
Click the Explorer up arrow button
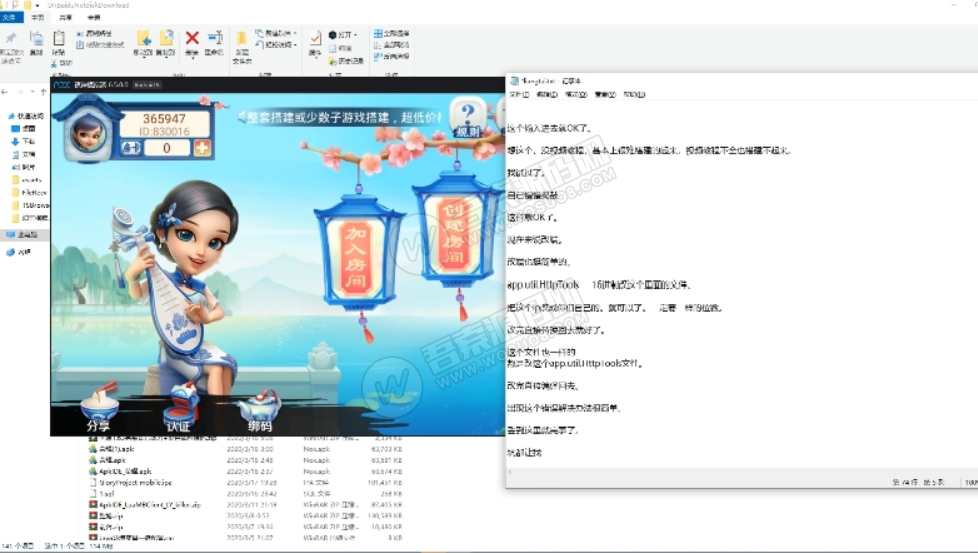(x=43, y=92)
